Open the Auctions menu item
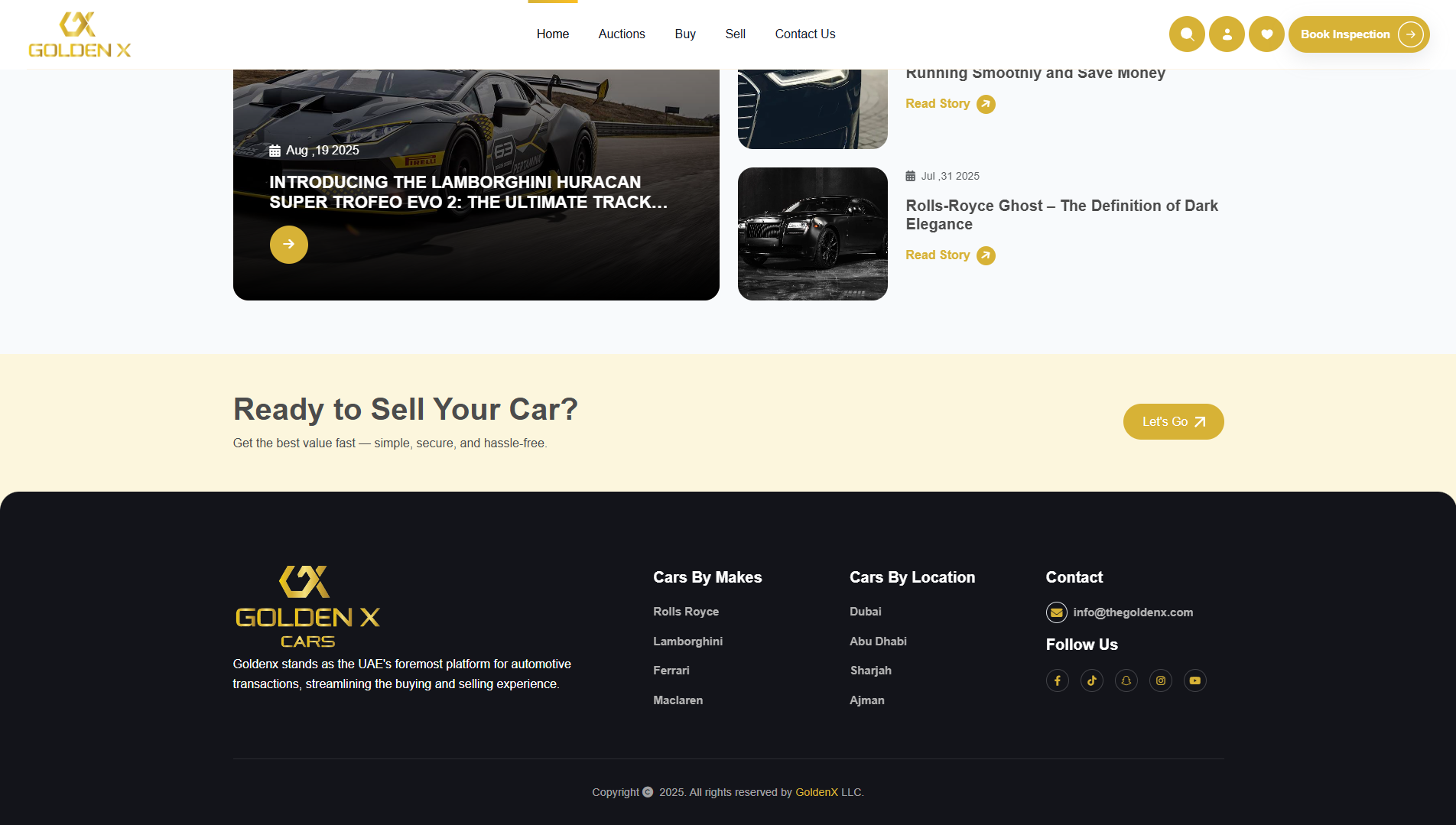Screen dimensions: 1456x825 (622, 34)
